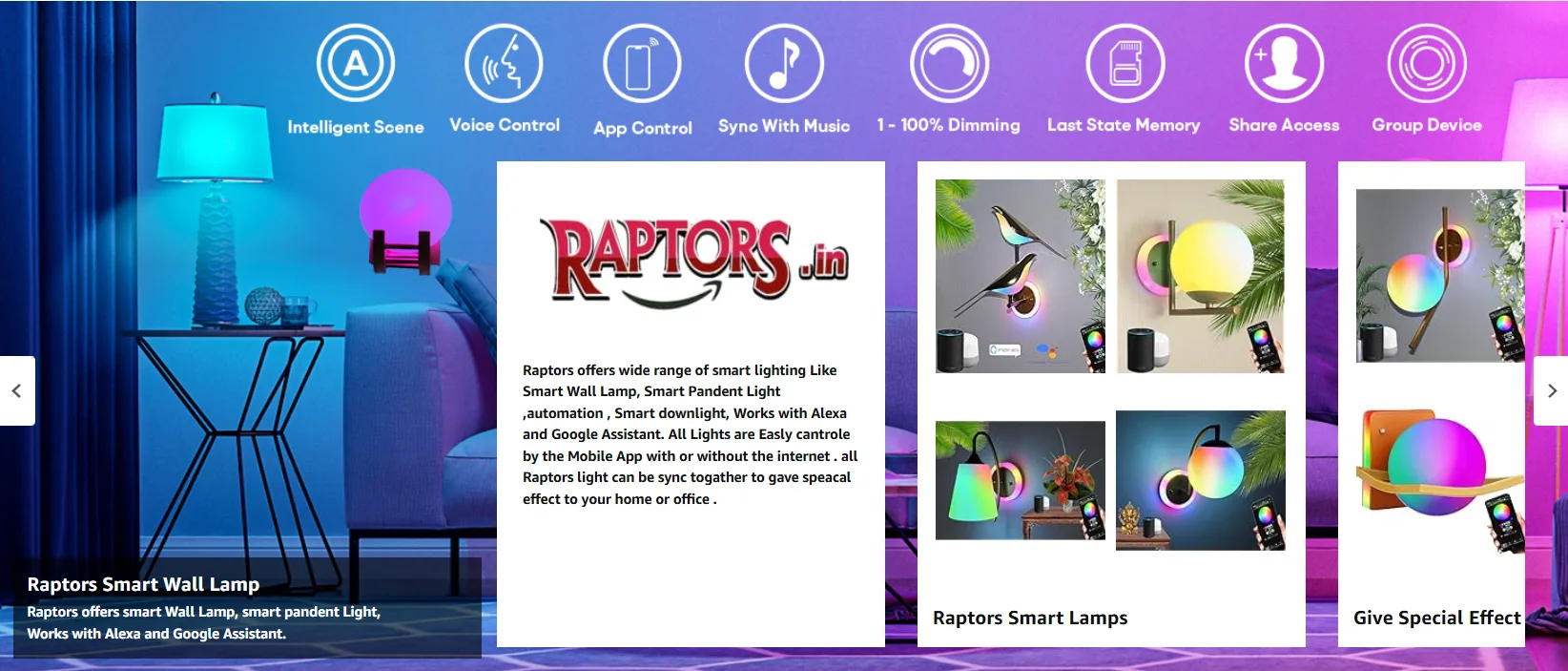The height and width of the screenshot is (671, 1568).
Task: Click the Raptors description paragraph text
Action: pyautogui.click(x=690, y=434)
